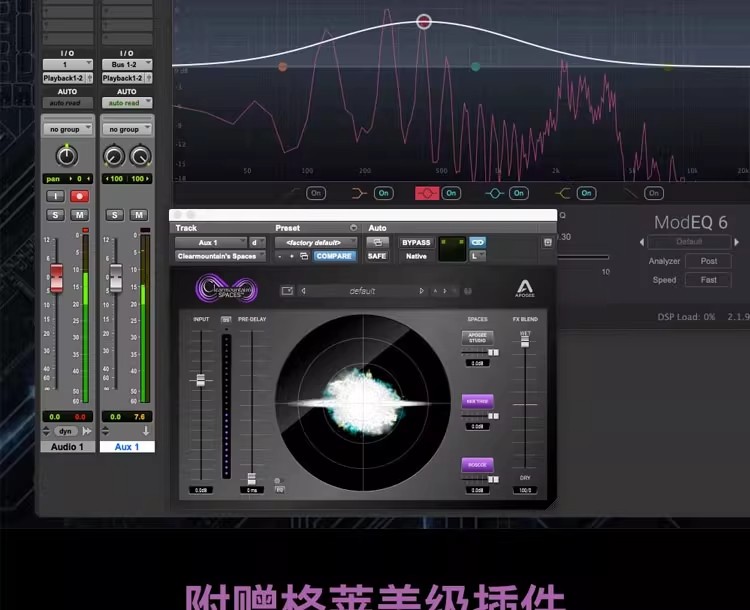Click the dyn button on Audio 1
Viewport: 750px width, 610px height.
click(66, 431)
